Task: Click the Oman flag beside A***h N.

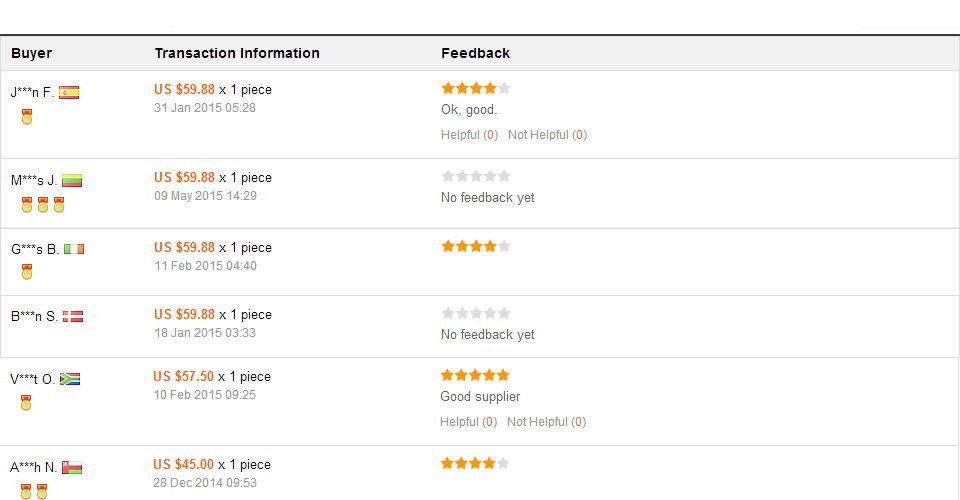Action: point(72,467)
